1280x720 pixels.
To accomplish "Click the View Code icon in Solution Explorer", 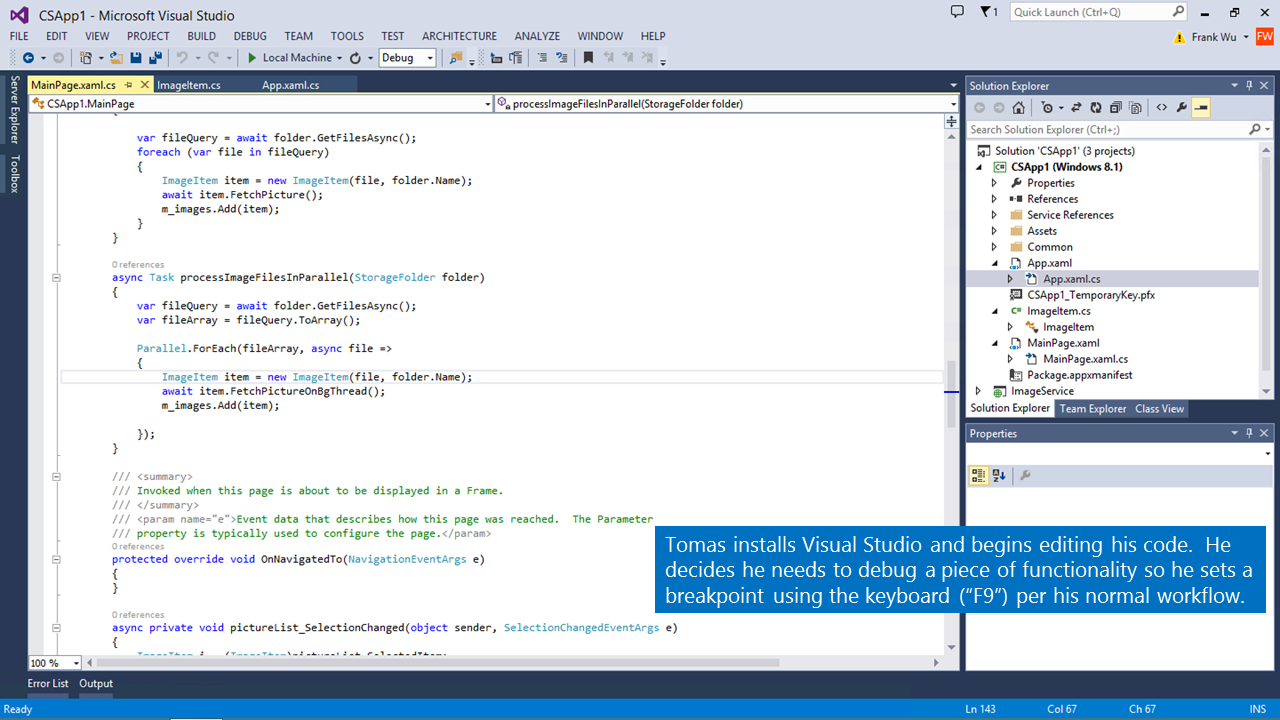I will point(1161,108).
